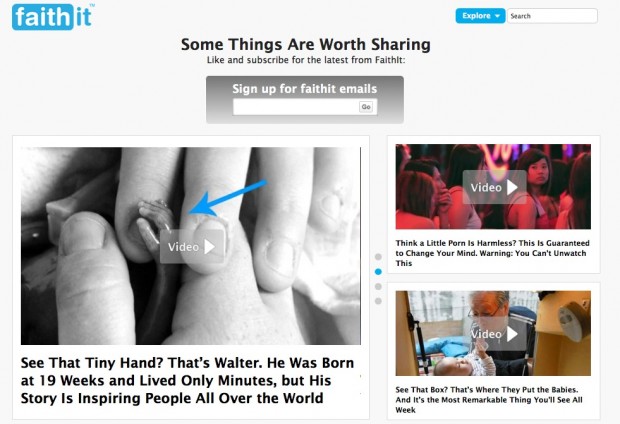
Task: Select the first carousel dot
Action: (378, 257)
